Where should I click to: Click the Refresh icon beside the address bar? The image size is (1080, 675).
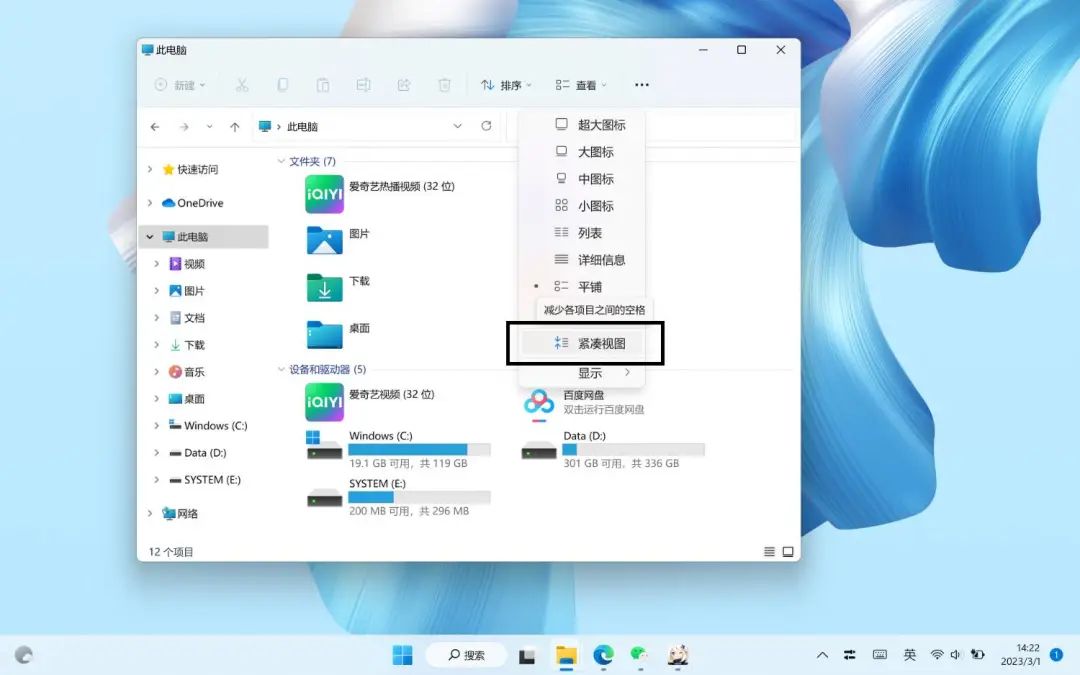tap(487, 126)
